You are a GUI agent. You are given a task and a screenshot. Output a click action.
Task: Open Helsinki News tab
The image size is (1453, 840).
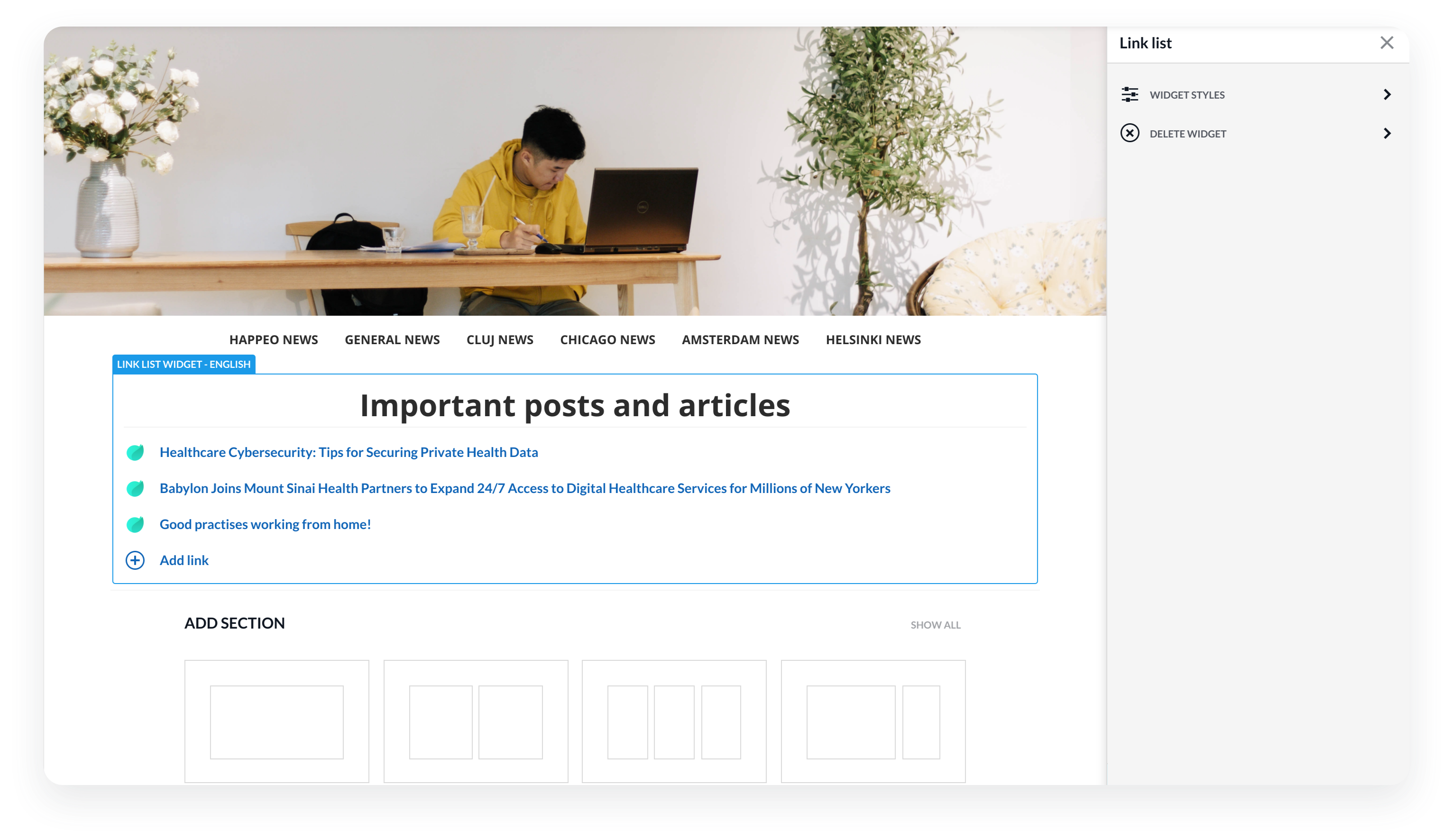pyautogui.click(x=873, y=339)
